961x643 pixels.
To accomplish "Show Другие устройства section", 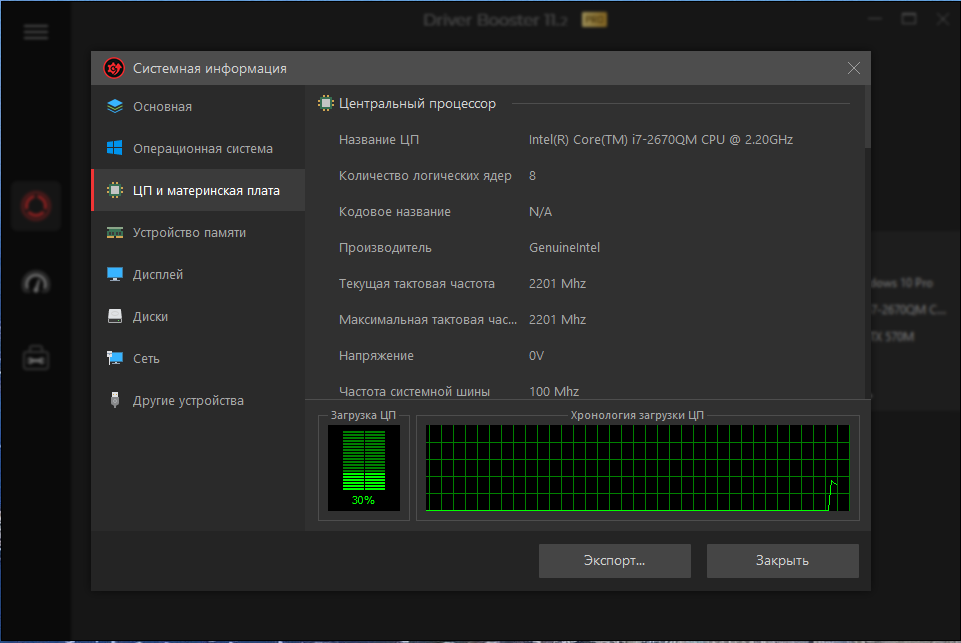I will (x=198, y=400).
